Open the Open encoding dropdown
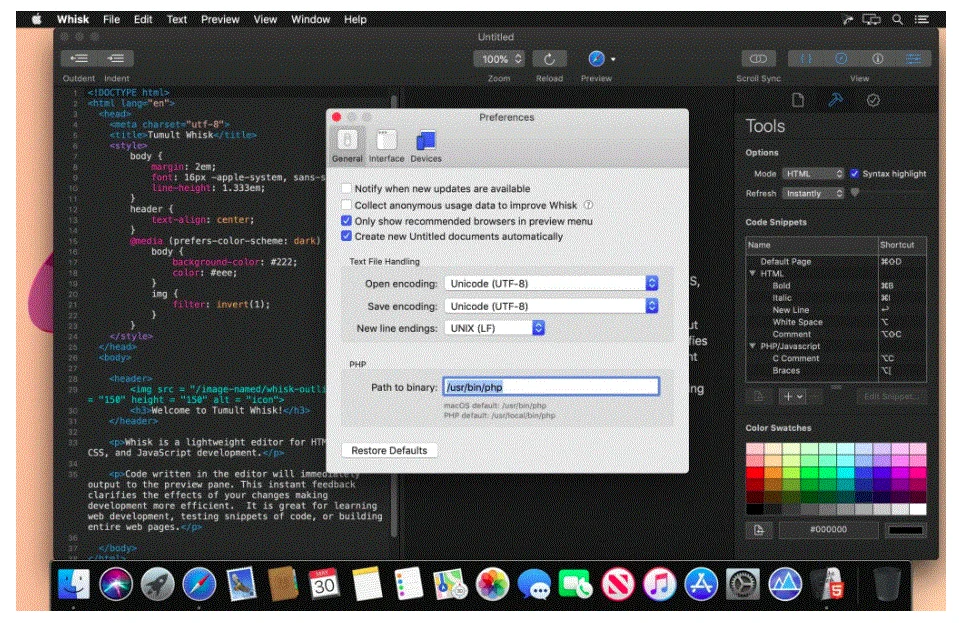 [x=551, y=283]
